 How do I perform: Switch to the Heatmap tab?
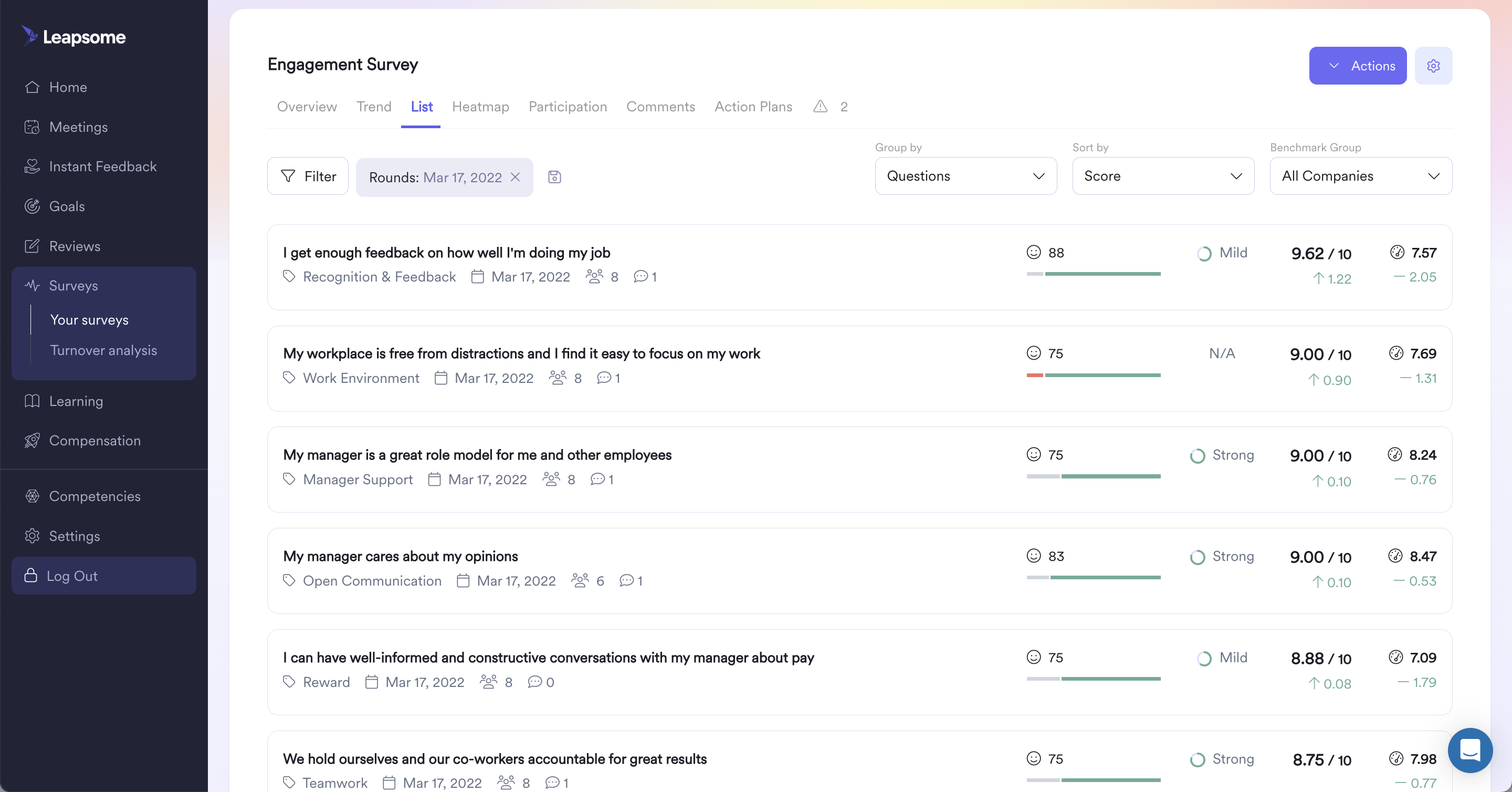point(480,106)
